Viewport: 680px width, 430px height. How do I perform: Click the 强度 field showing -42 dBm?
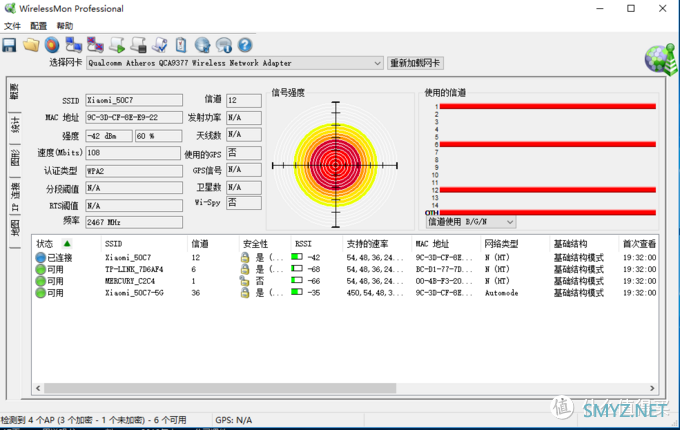[109, 136]
